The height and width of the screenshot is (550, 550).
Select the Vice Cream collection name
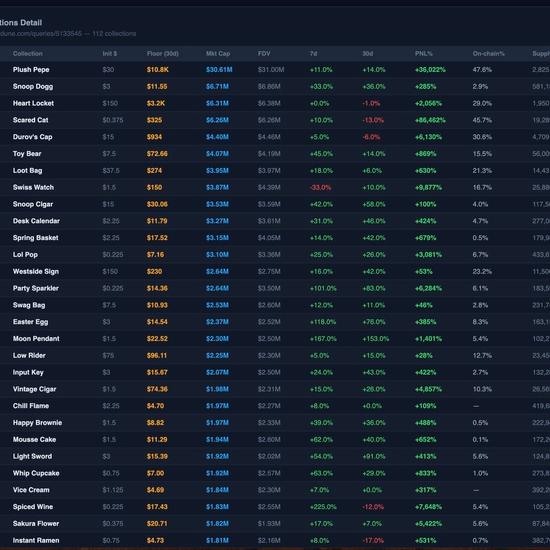coord(31,491)
